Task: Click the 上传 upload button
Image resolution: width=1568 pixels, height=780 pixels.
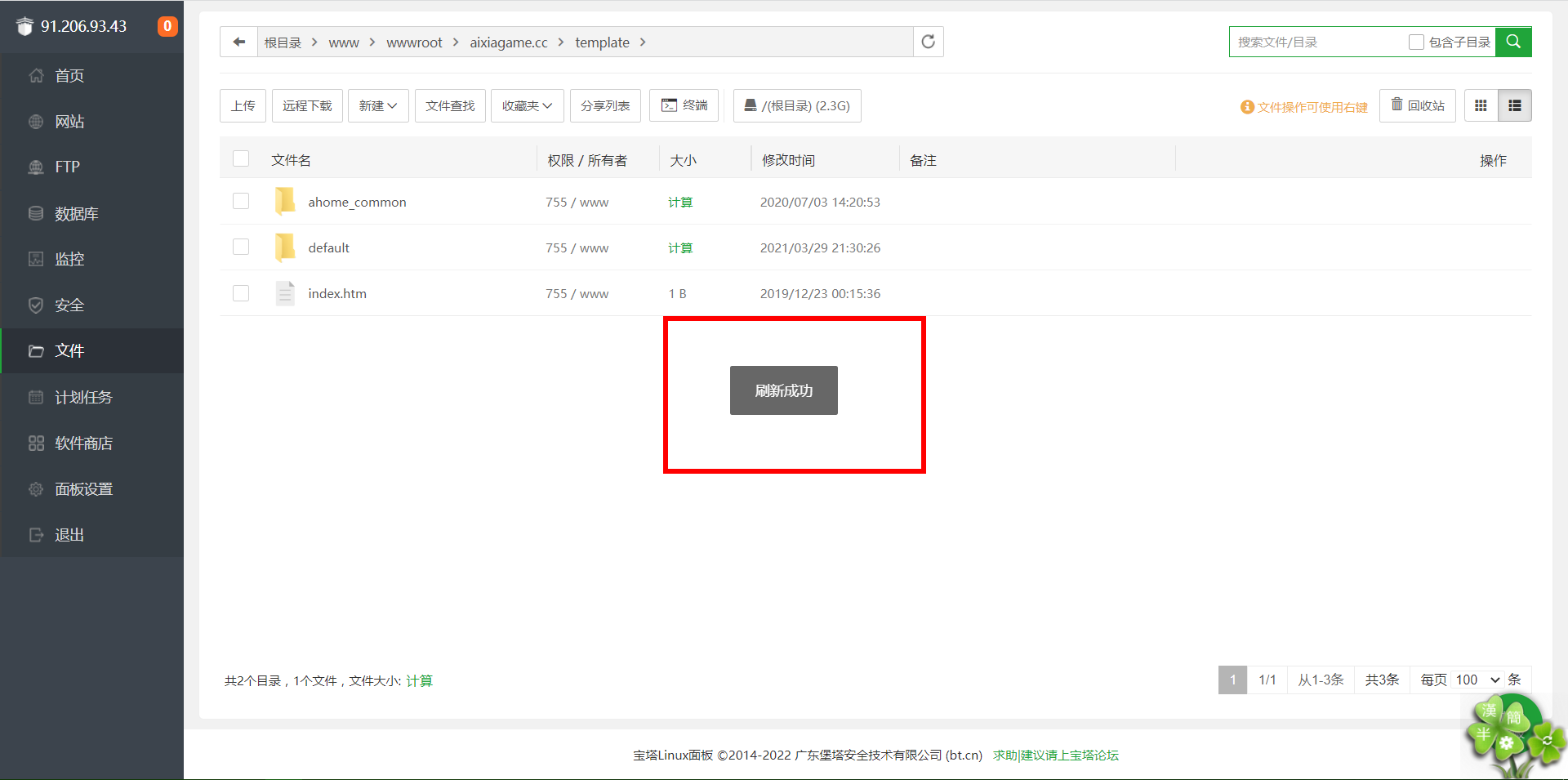Action: pyautogui.click(x=243, y=105)
